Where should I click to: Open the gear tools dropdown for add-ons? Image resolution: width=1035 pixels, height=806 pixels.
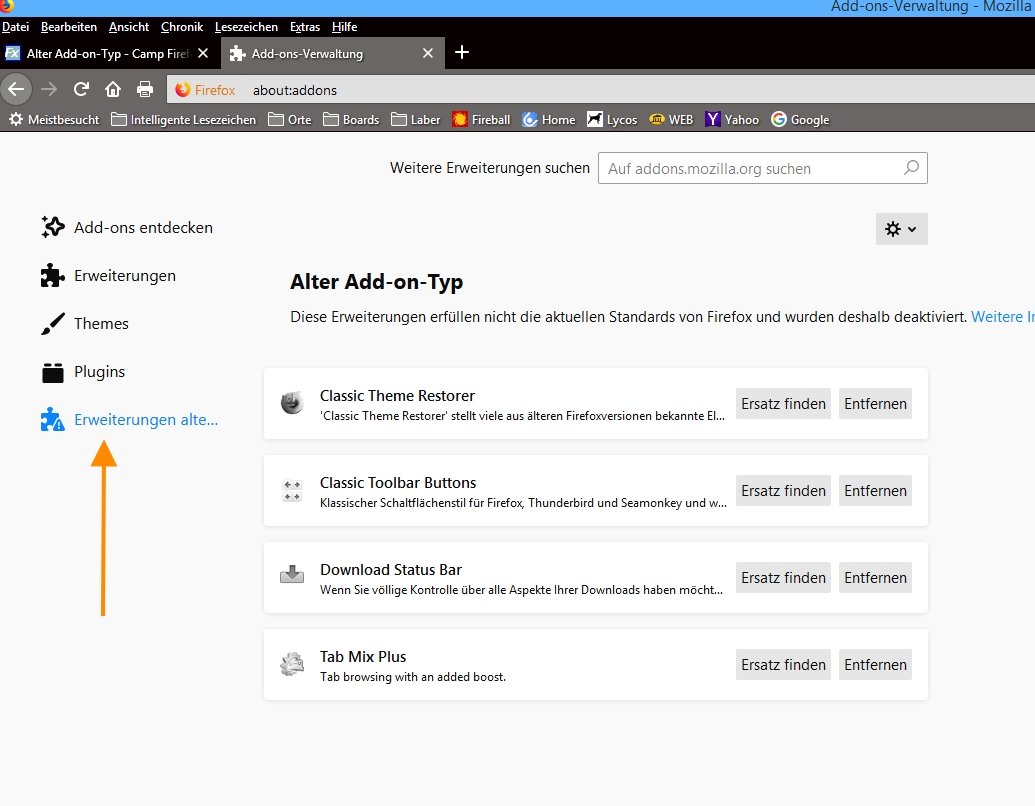pos(901,229)
